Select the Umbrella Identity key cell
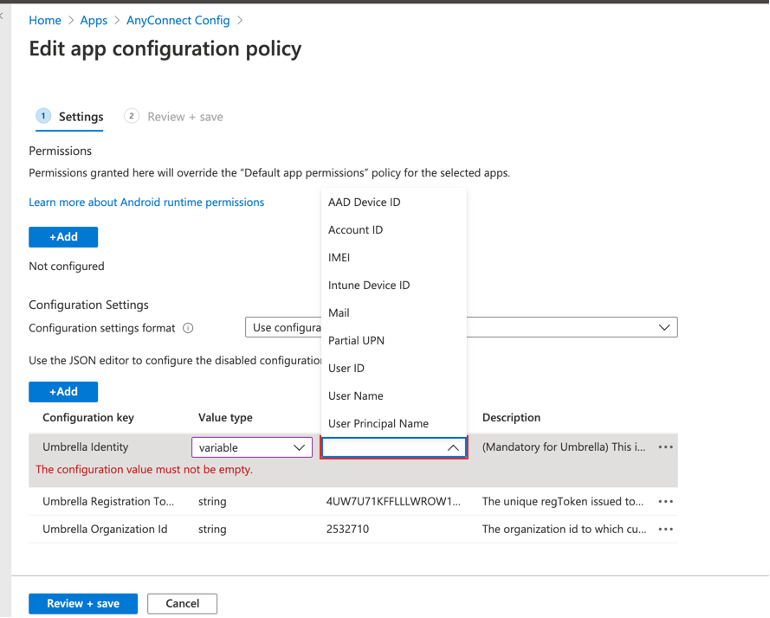Image resolution: width=770 pixels, height=618 pixels. [85, 447]
